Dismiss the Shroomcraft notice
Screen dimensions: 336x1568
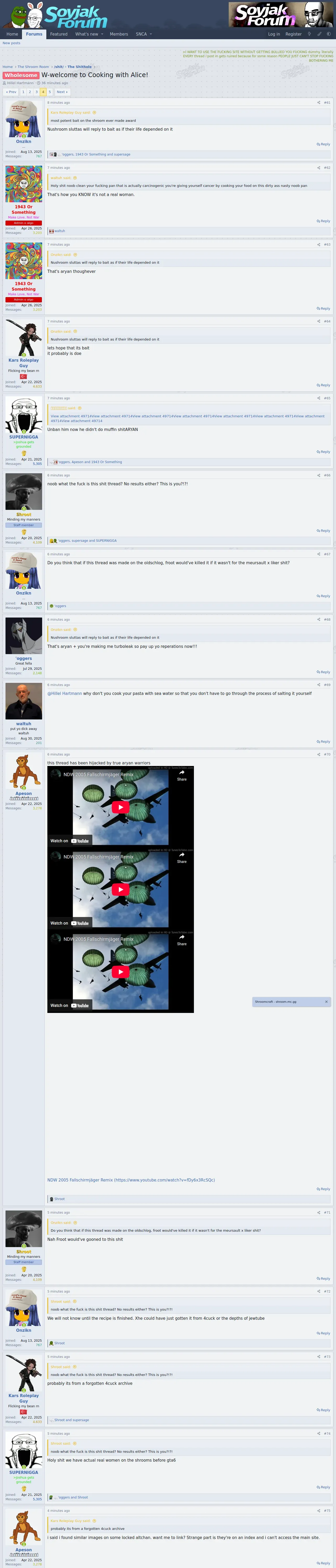coord(326,1001)
